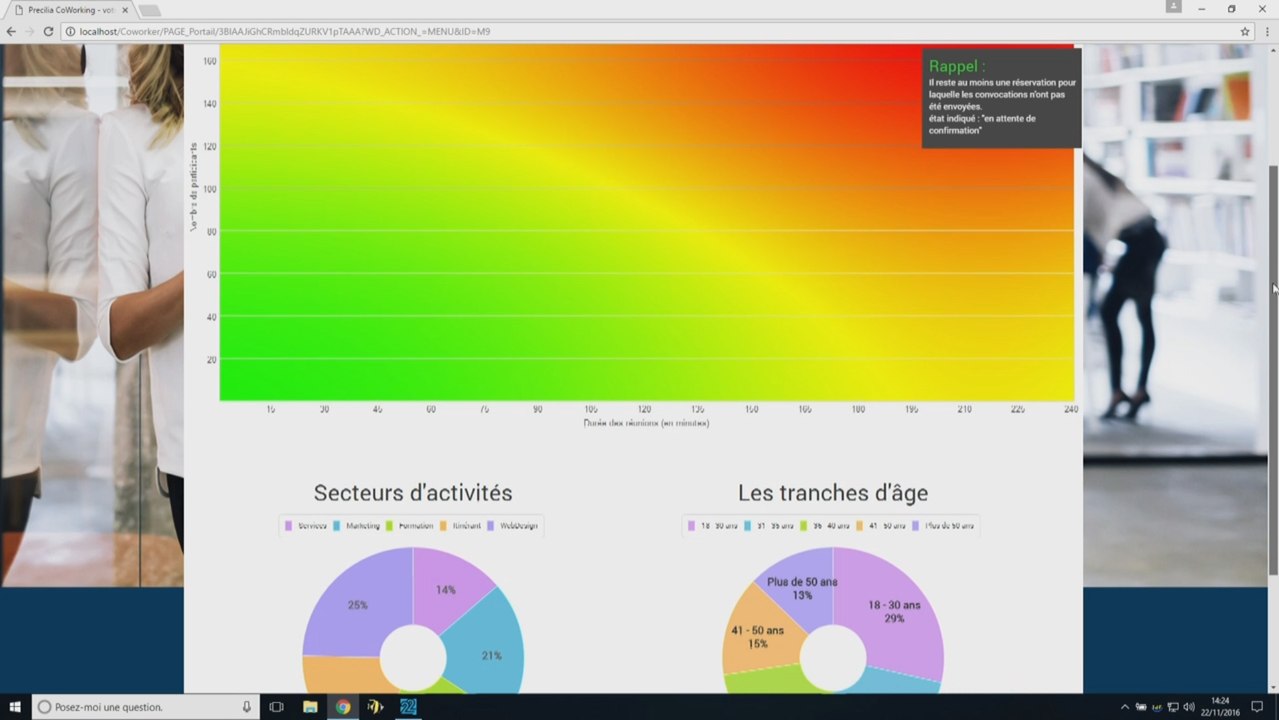Click the 14% slice in Secteurs chart

[x=447, y=588]
